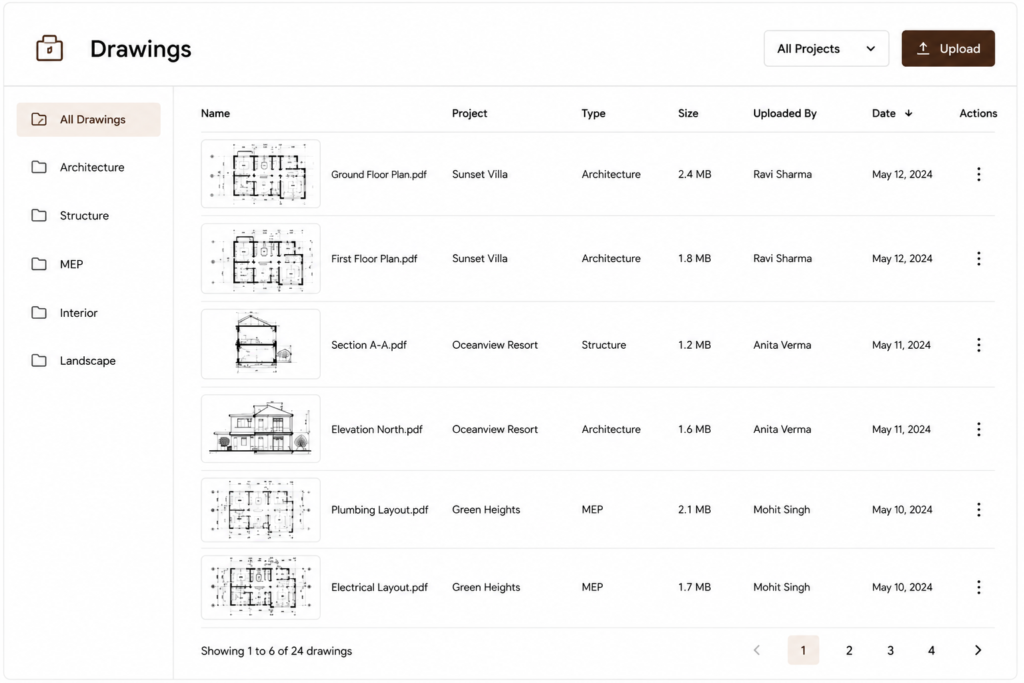Open the Electrical Layout thumbnail

261,587
